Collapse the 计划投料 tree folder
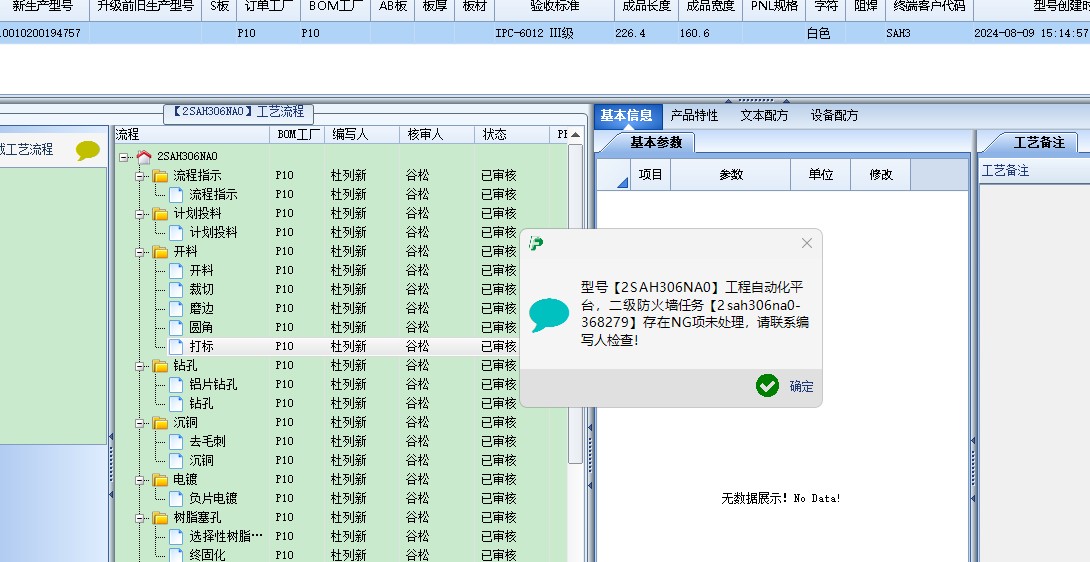This screenshot has height=562, width=1090. [x=140, y=214]
